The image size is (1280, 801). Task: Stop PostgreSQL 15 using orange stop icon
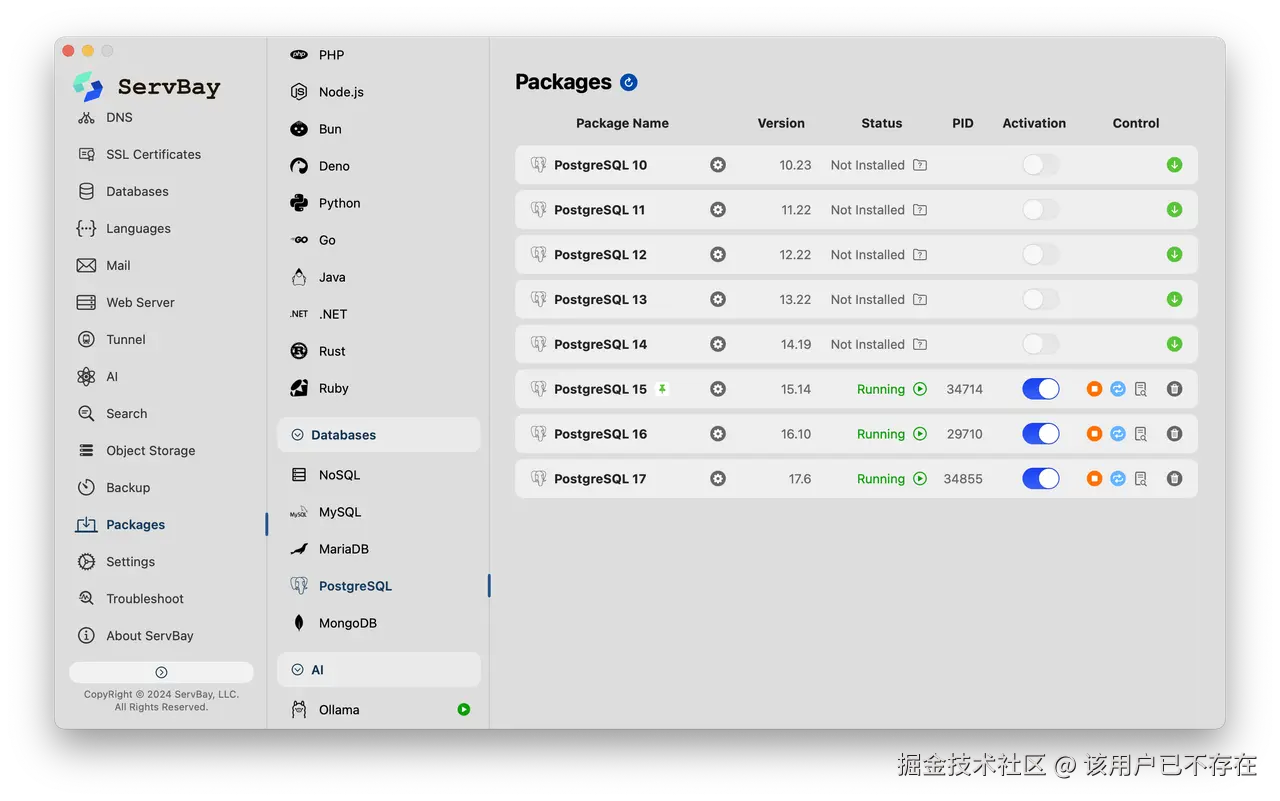coord(1094,389)
